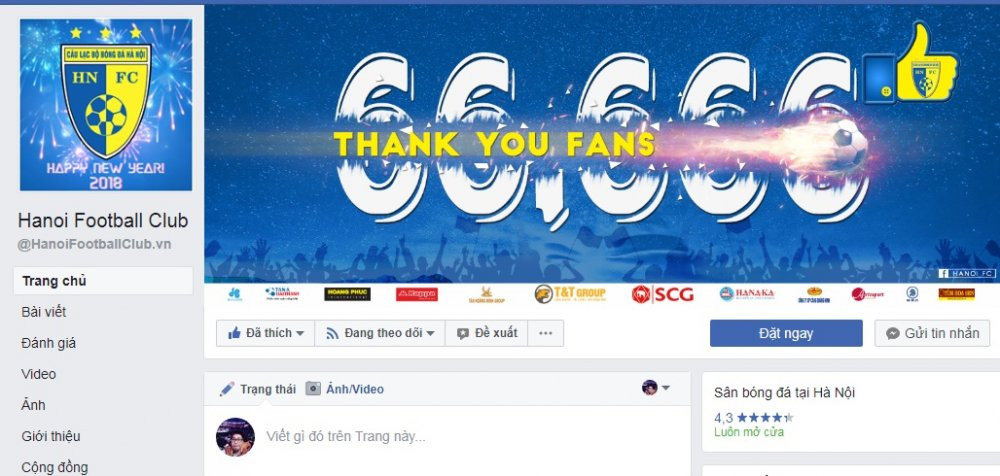Open the three-dots more options button
The height and width of the screenshot is (476, 1000).
pyautogui.click(x=545, y=333)
